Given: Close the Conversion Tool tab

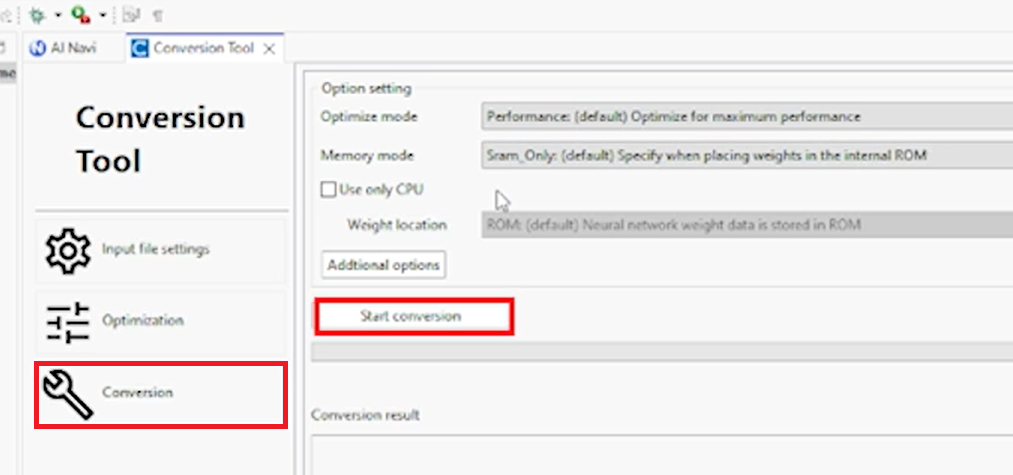Looking at the screenshot, I should tap(269, 48).
